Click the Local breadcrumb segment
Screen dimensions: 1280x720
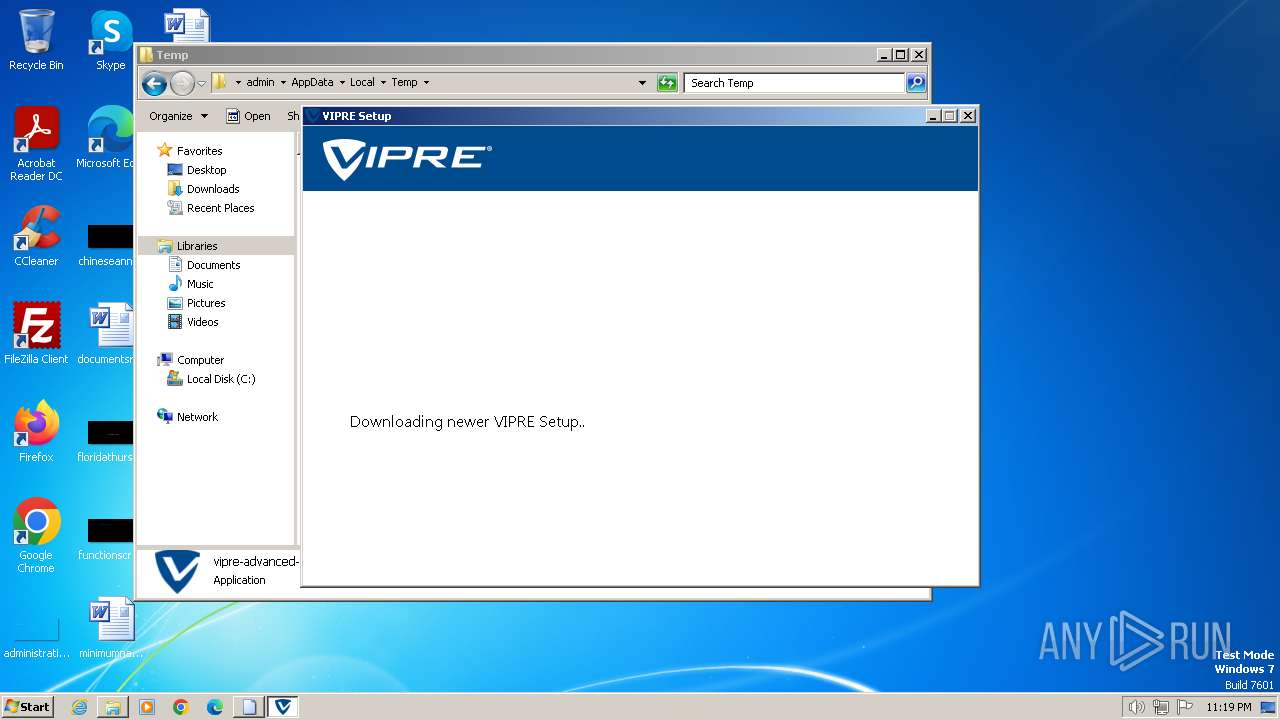[x=362, y=83]
